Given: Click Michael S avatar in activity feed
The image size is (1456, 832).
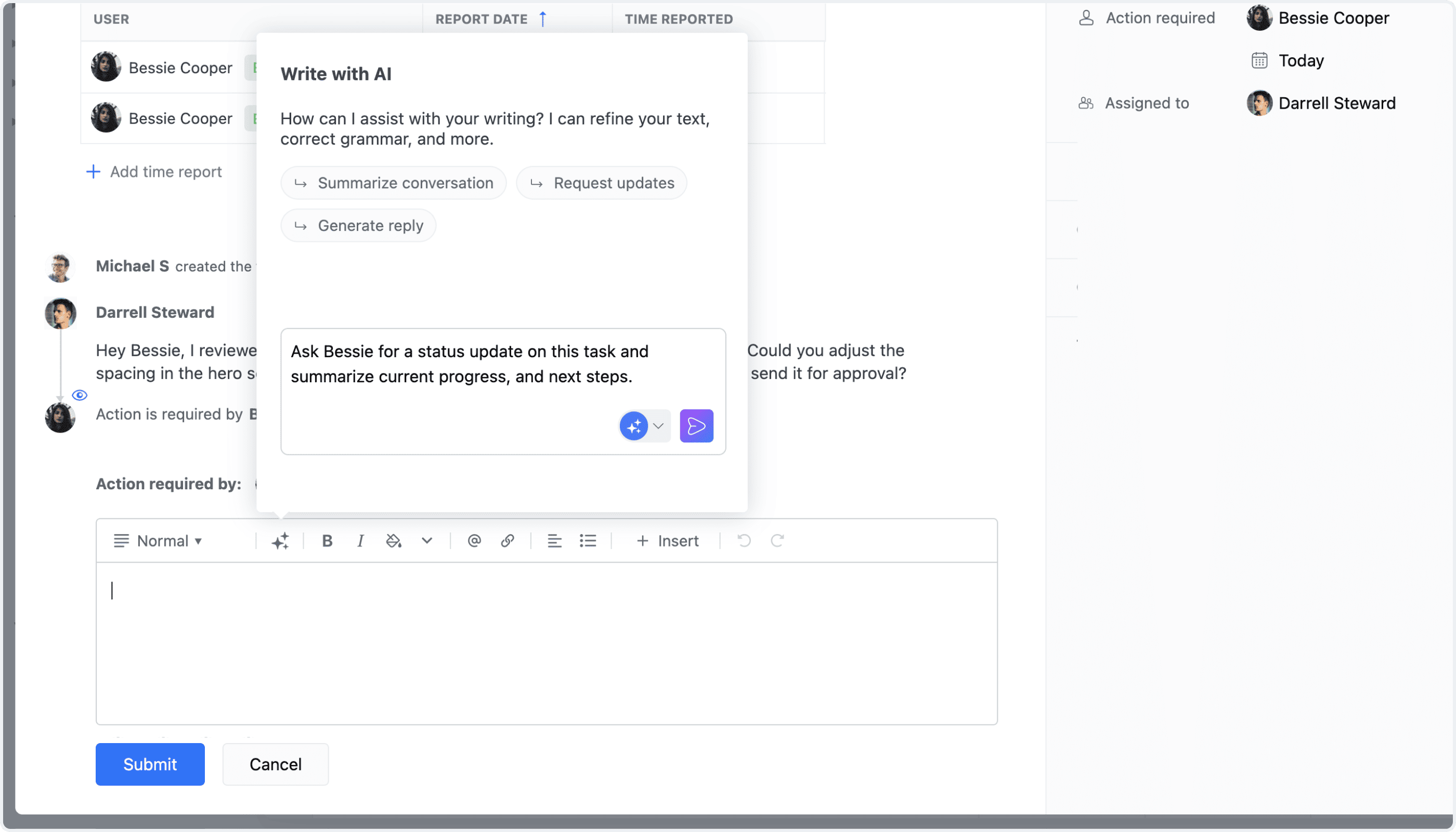Looking at the screenshot, I should [x=60, y=267].
